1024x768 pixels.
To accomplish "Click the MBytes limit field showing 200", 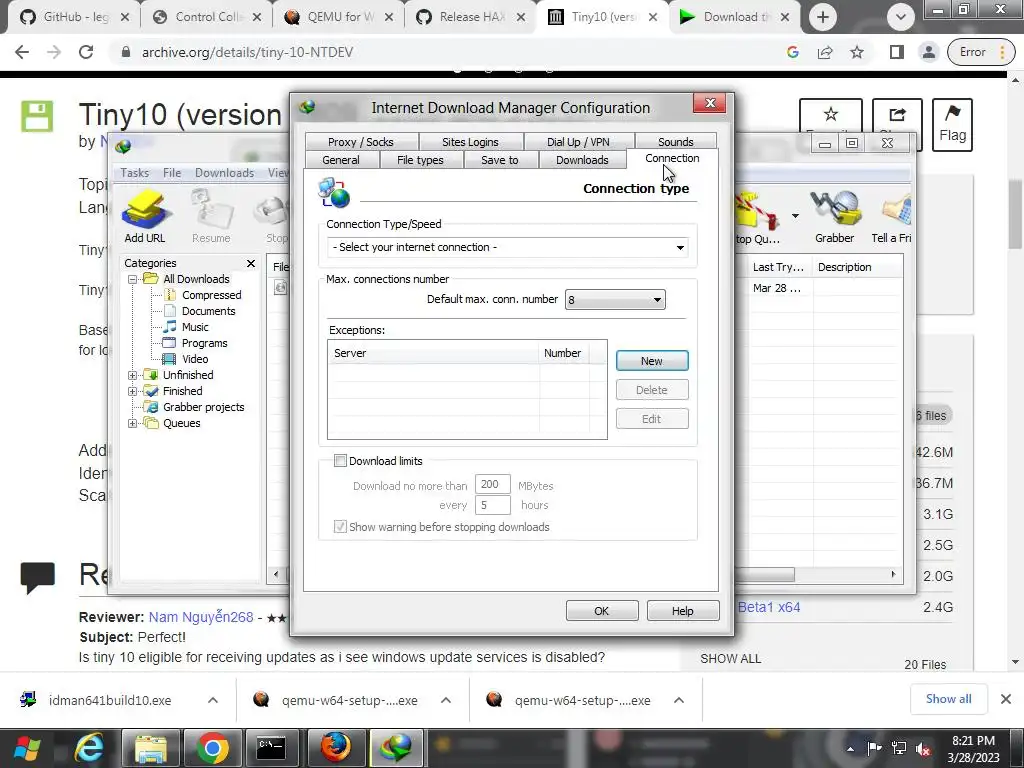I will point(492,484).
